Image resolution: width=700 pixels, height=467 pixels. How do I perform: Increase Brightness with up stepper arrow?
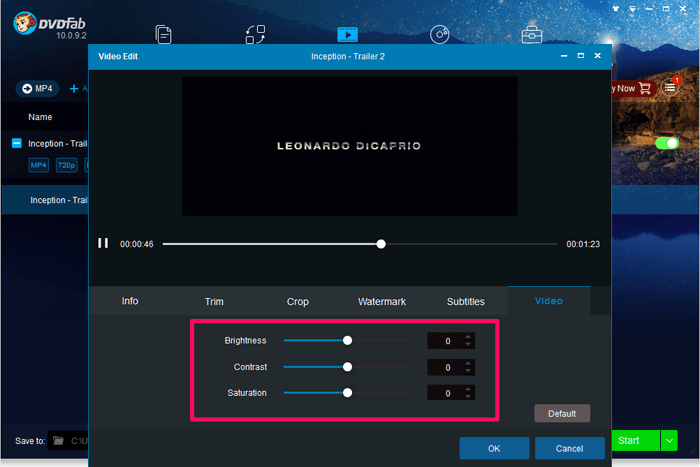(x=468, y=337)
